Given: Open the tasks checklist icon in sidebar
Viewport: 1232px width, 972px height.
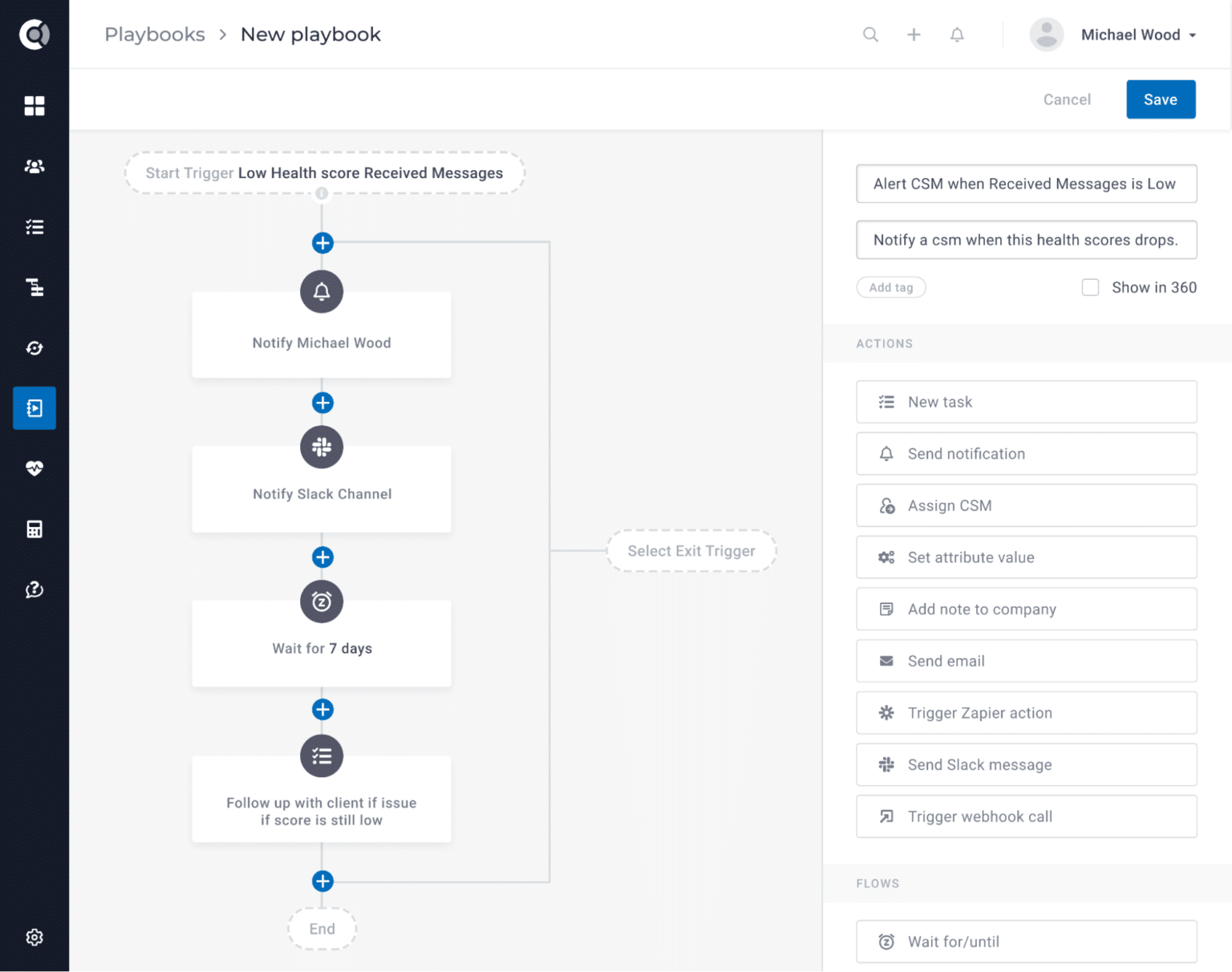Looking at the screenshot, I should (x=34, y=226).
